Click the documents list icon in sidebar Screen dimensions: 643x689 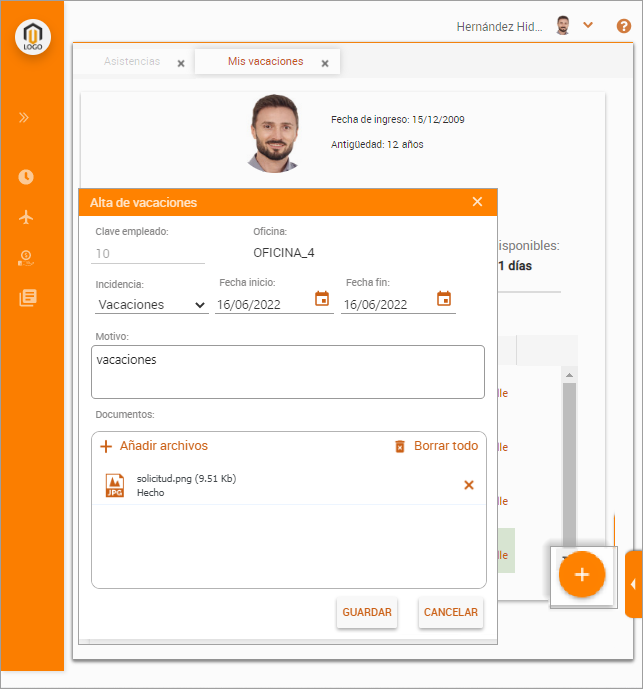point(27,297)
